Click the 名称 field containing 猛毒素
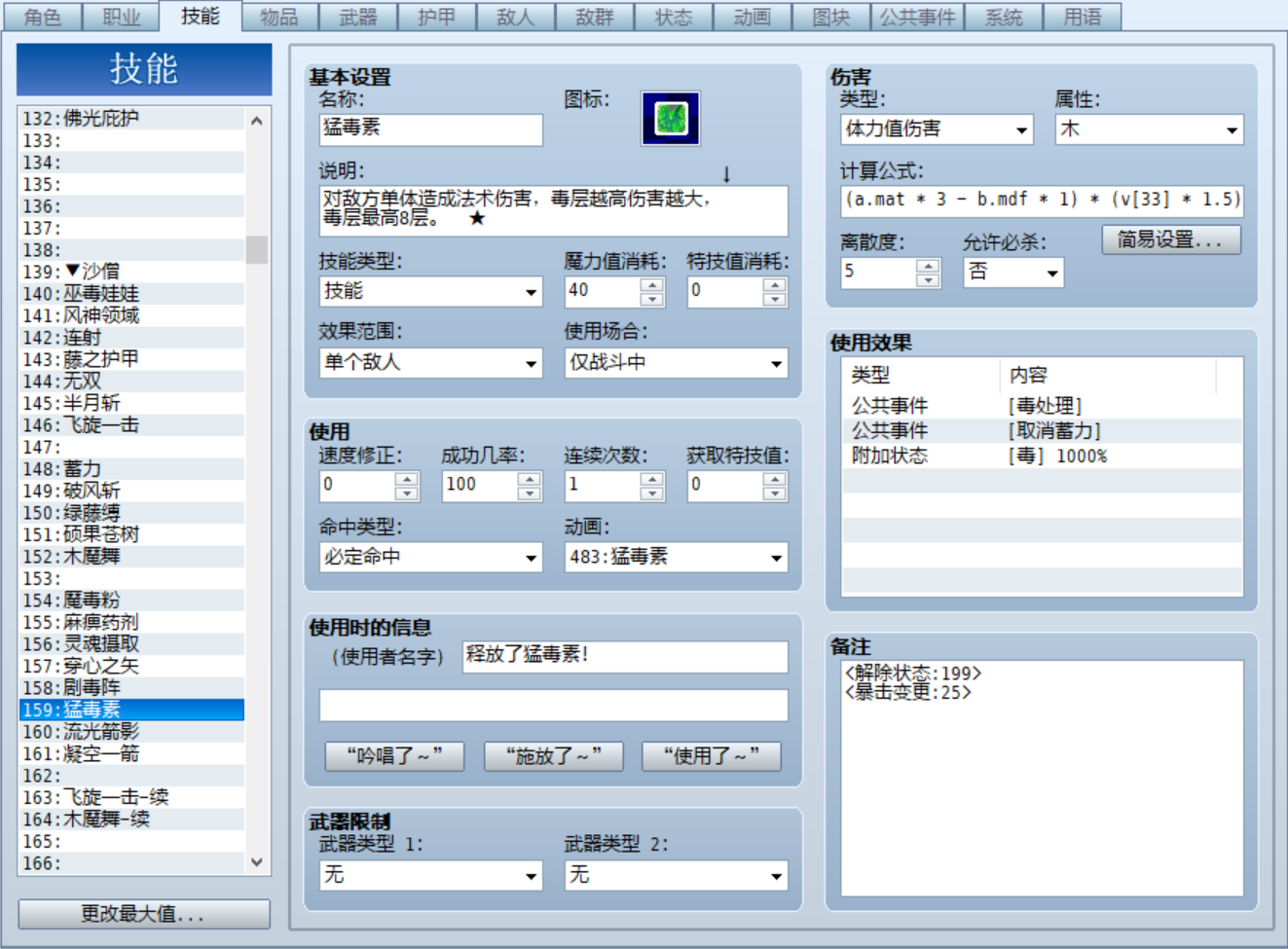Viewport: 1288px width, 949px height. (x=430, y=129)
